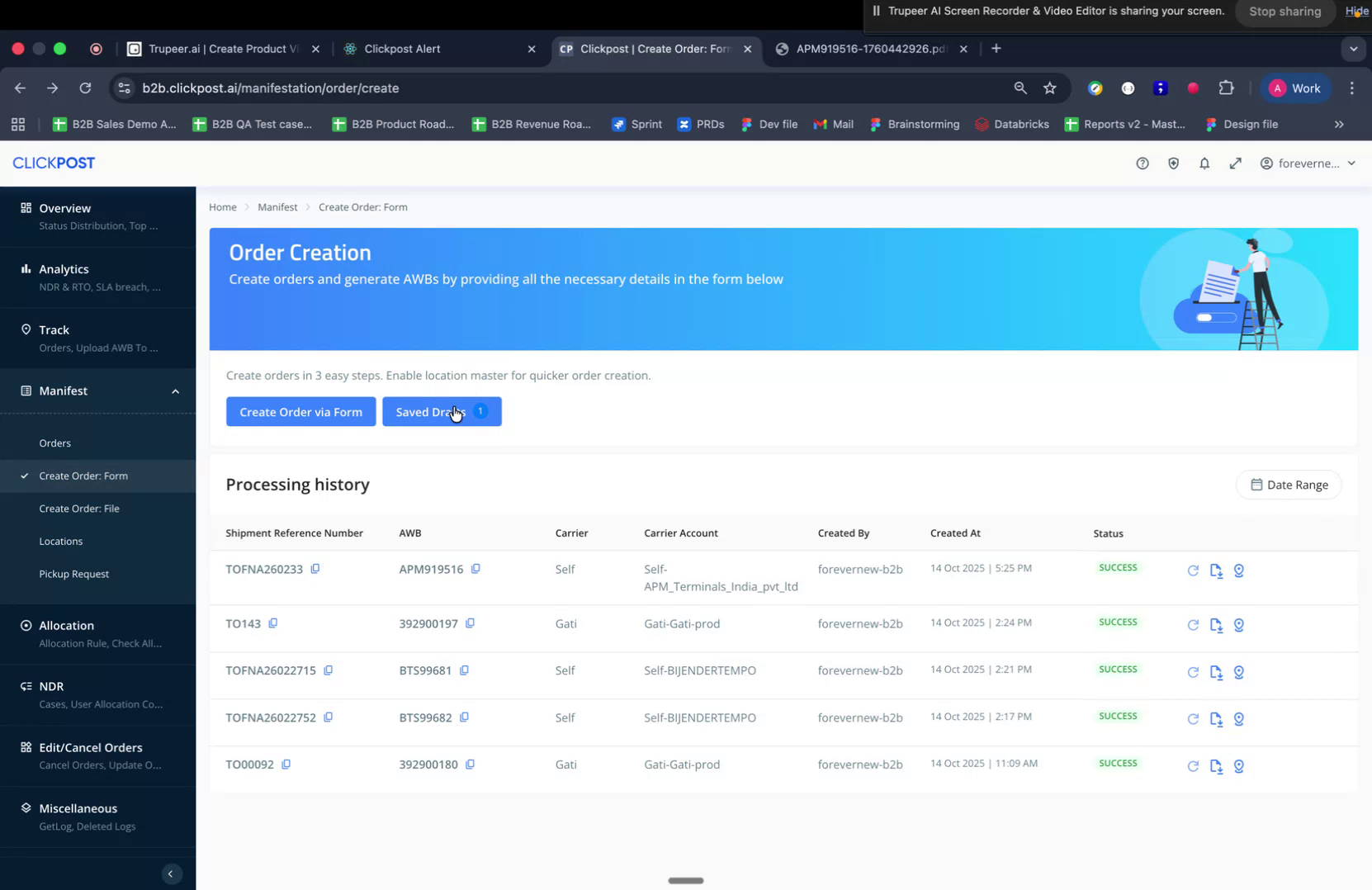Reprocess order TOFNA26022715 with refresh icon
Screen dimensions: 1372x890
[x=1192, y=672]
